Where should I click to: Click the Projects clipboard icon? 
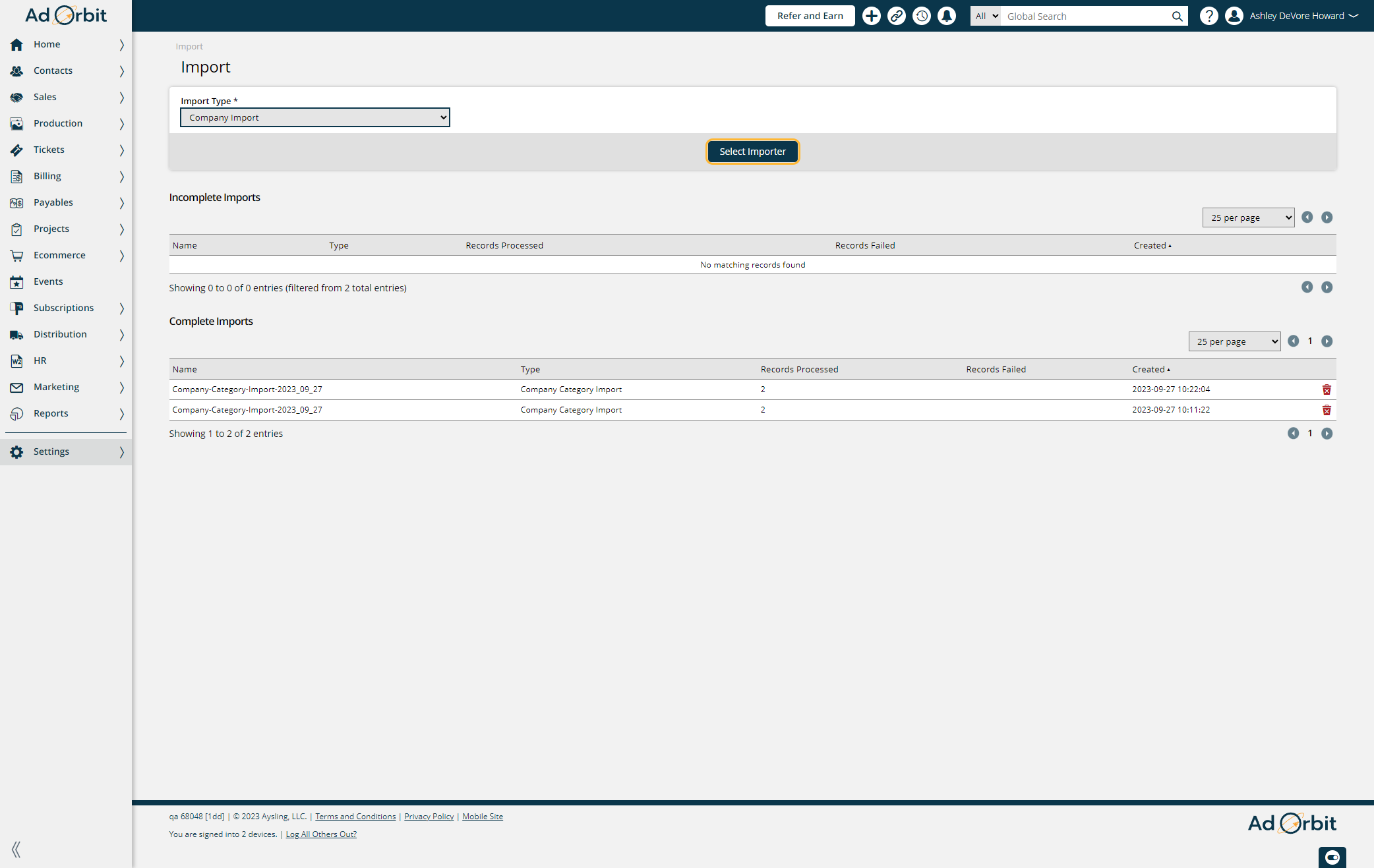coord(16,229)
